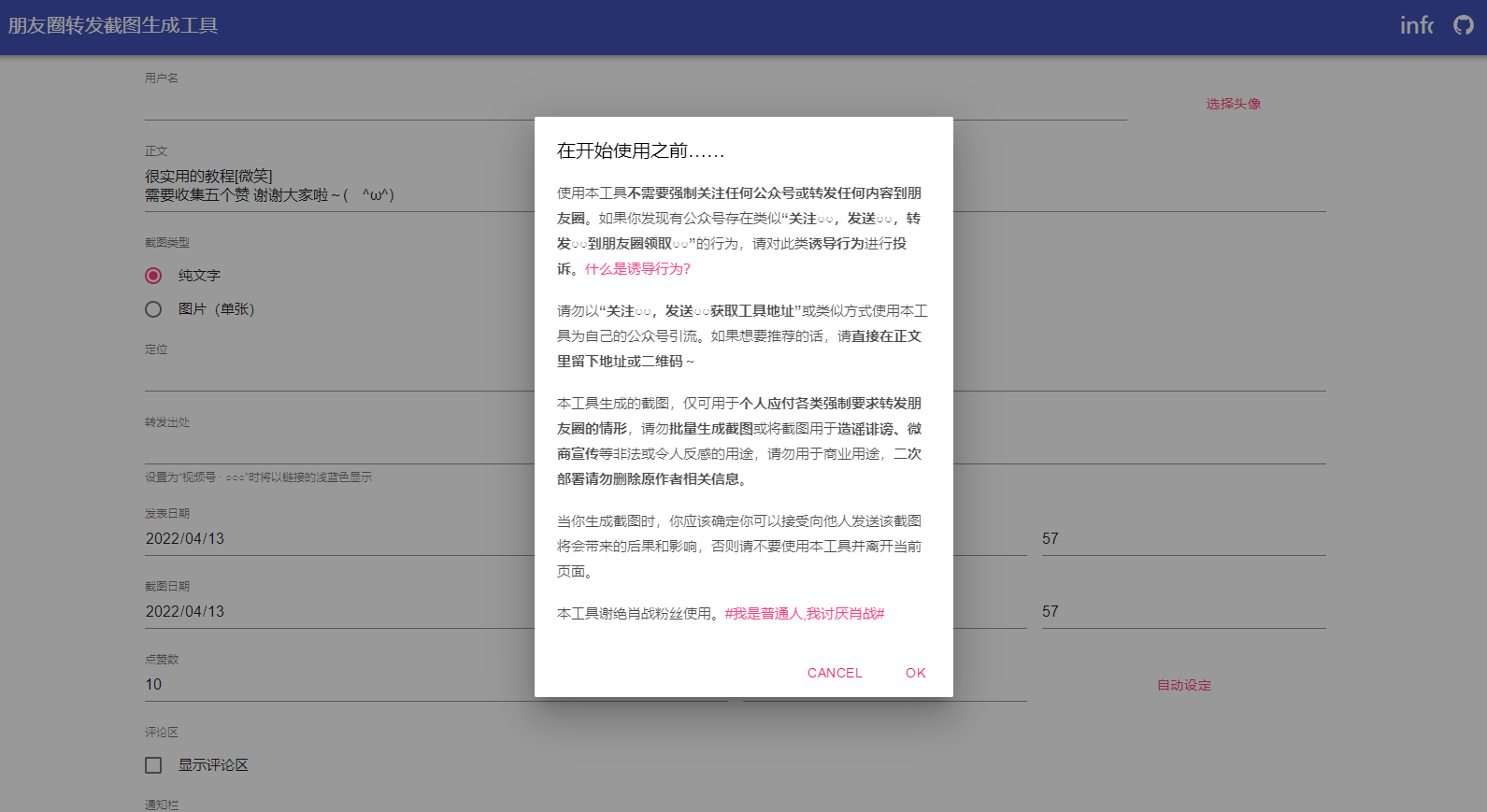The image size is (1487, 812).
Task: Select the 纯文字 radio button
Action: 153,276
